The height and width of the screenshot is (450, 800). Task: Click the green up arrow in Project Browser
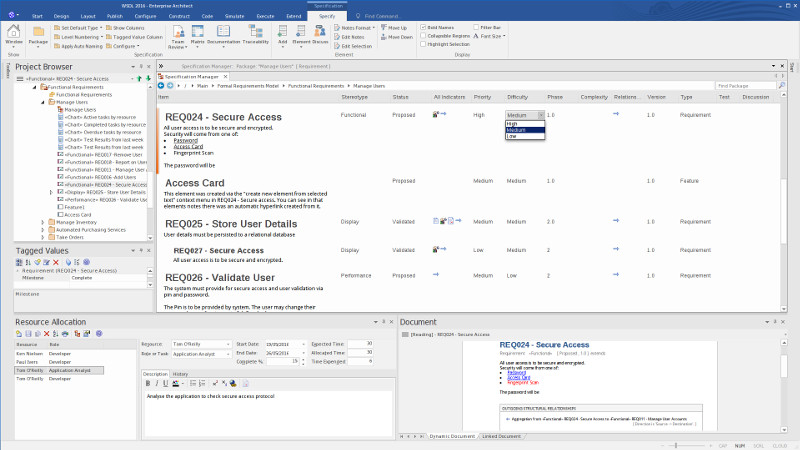[x=138, y=77]
